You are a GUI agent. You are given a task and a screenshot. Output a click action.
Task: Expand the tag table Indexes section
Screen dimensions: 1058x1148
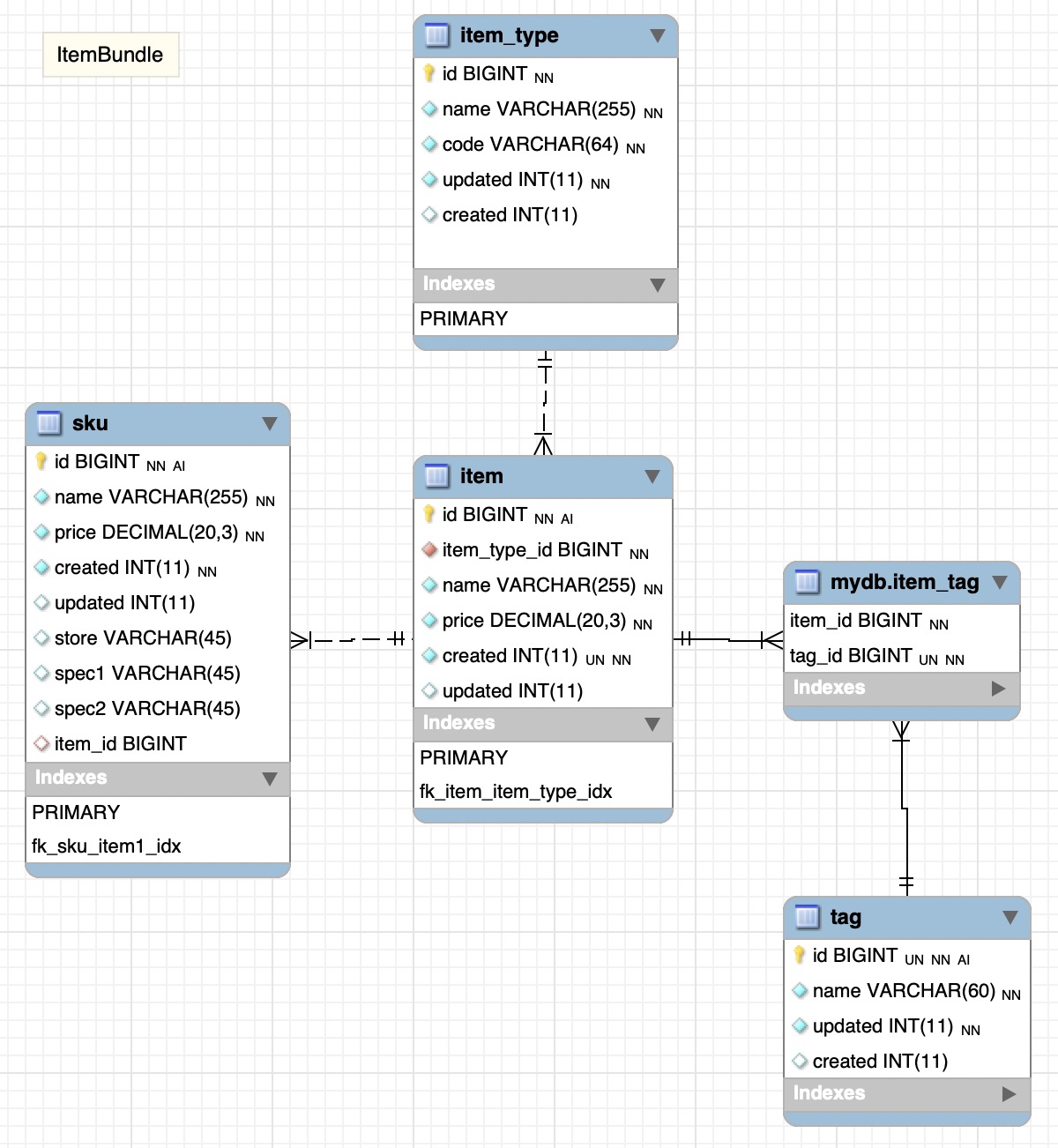click(x=1010, y=1094)
